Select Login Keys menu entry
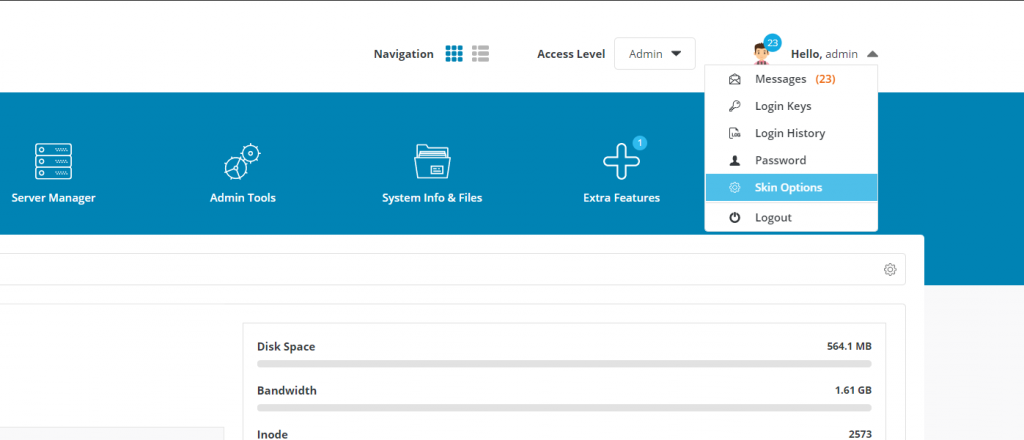Image resolution: width=1024 pixels, height=440 pixels. click(x=791, y=106)
